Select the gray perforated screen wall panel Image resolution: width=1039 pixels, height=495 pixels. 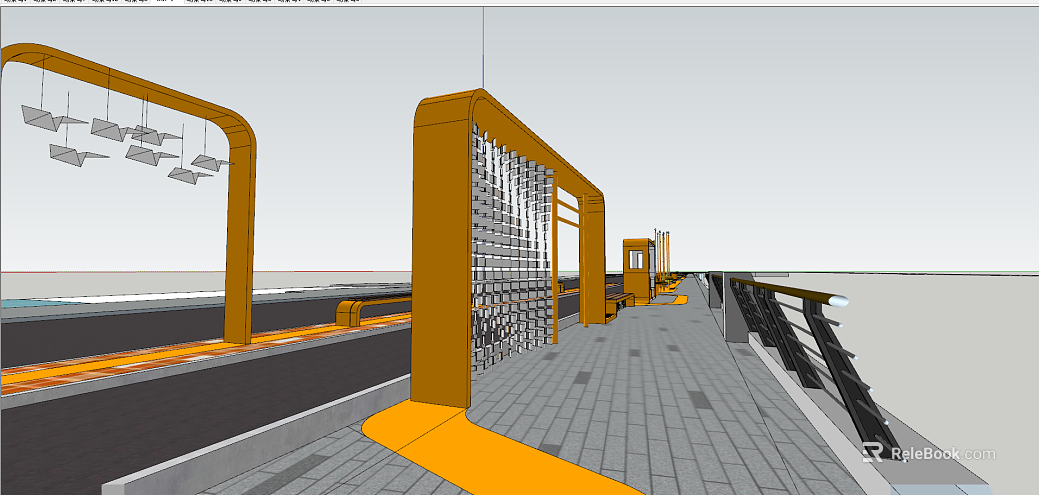click(x=512, y=250)
